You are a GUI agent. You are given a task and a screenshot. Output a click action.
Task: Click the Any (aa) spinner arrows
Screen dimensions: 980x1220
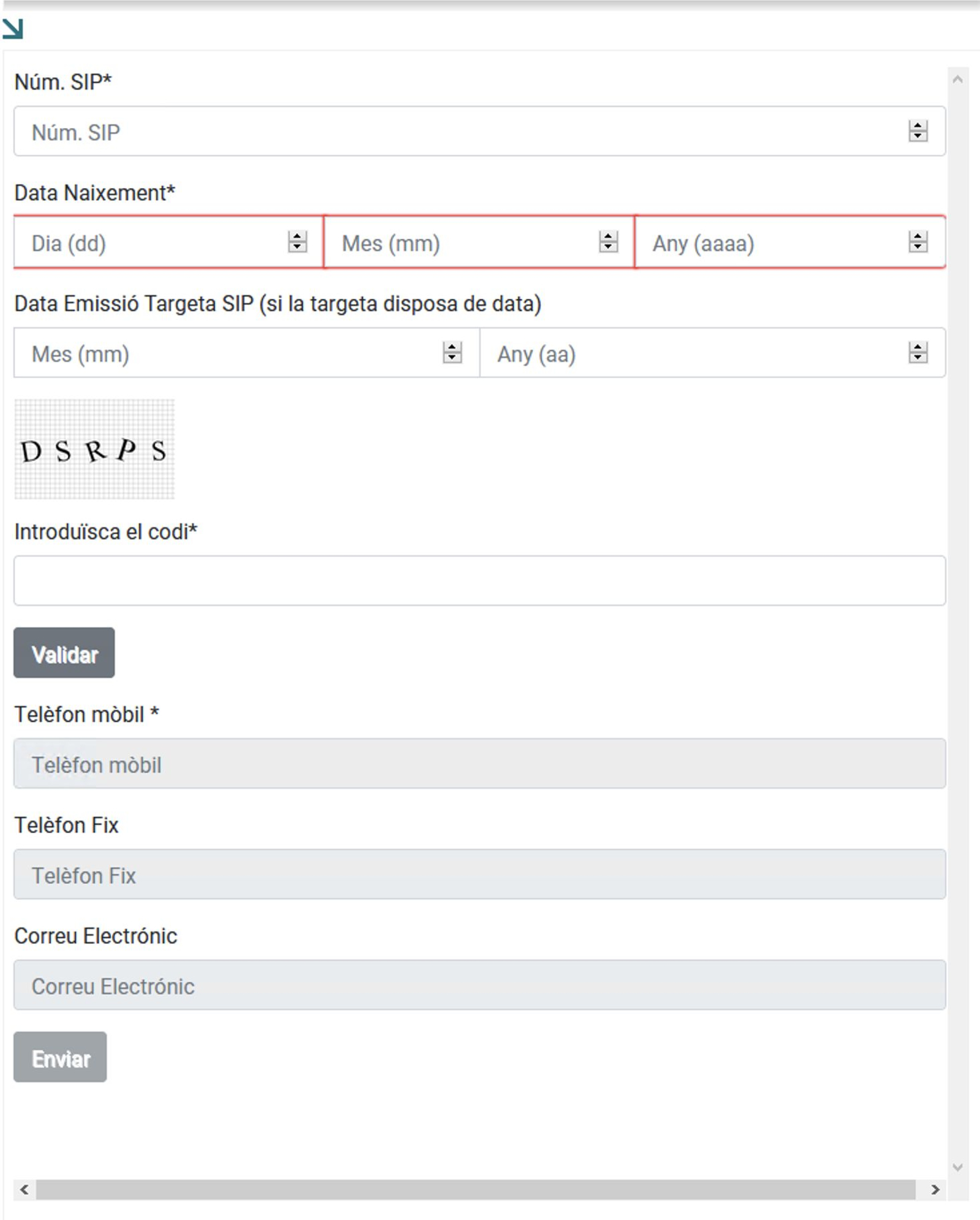click(x=918, y=353)
